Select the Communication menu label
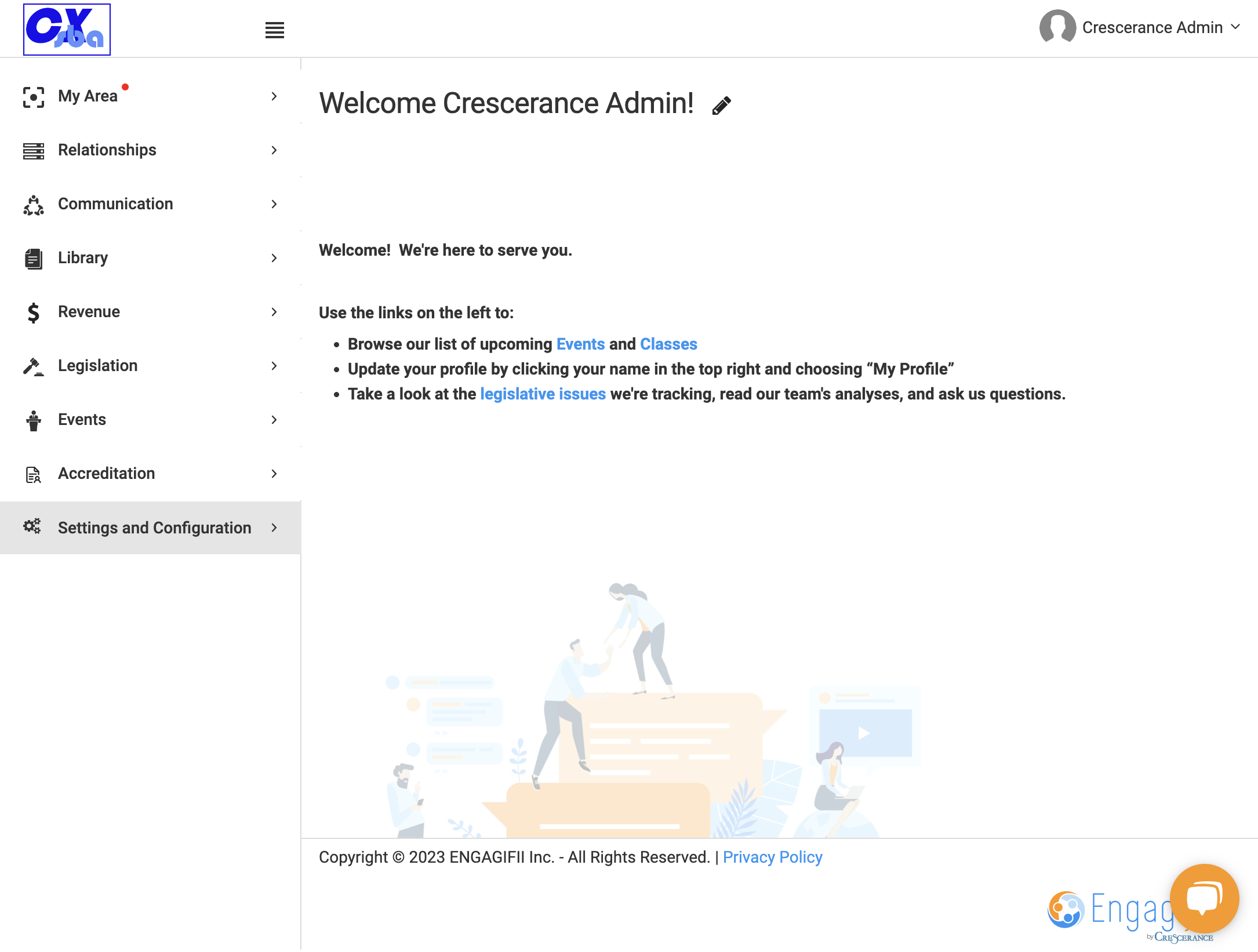 pyautogui.click(x=115, y=204)
